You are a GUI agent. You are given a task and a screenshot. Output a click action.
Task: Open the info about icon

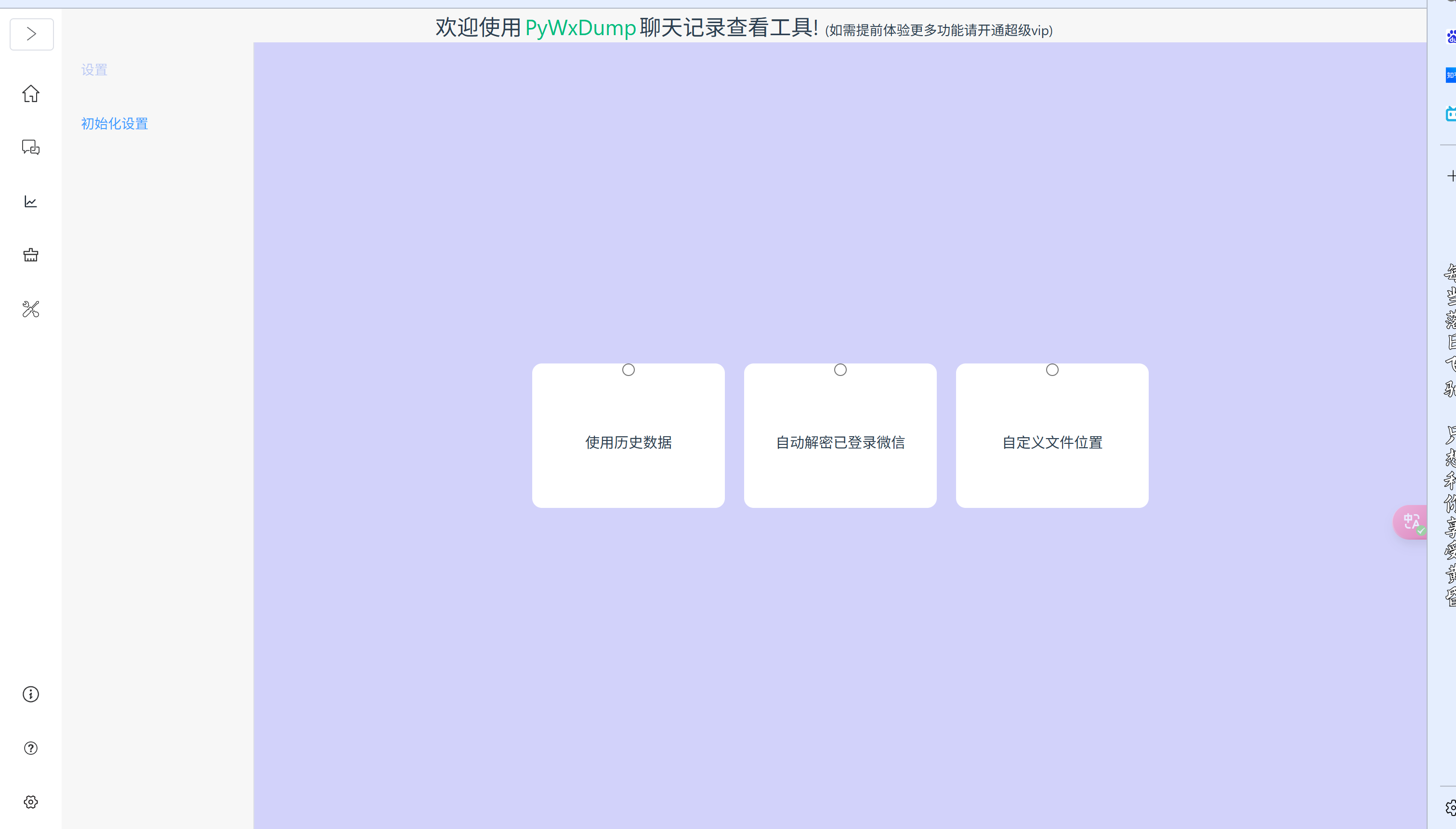[31, 694]
